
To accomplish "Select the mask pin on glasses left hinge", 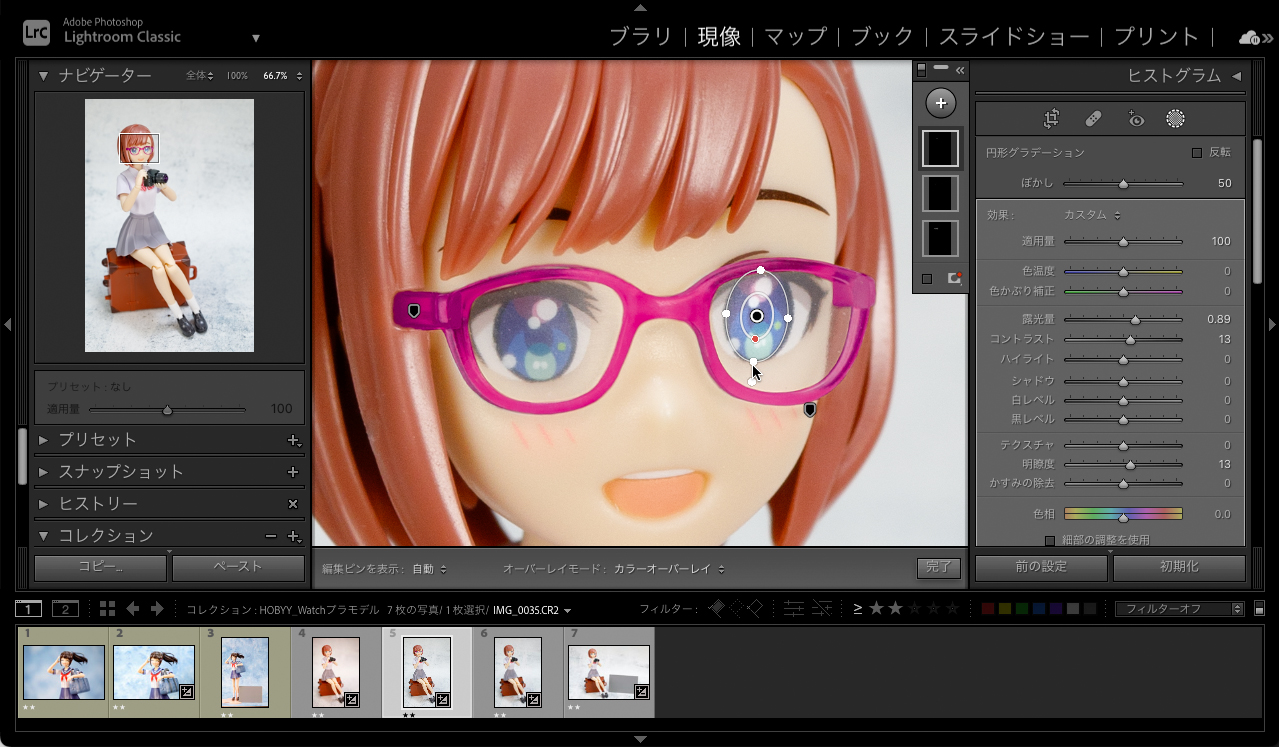I will pos(414,312).
